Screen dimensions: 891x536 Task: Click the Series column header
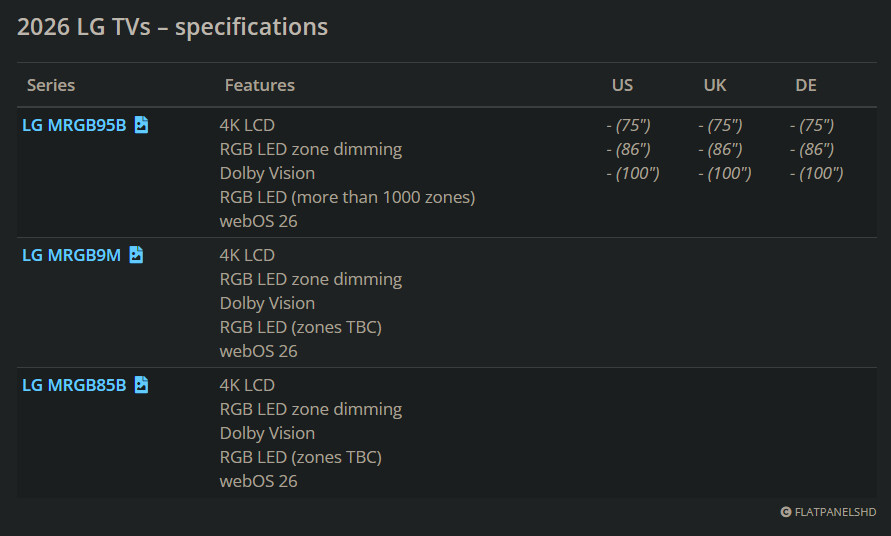pos(51,85)
